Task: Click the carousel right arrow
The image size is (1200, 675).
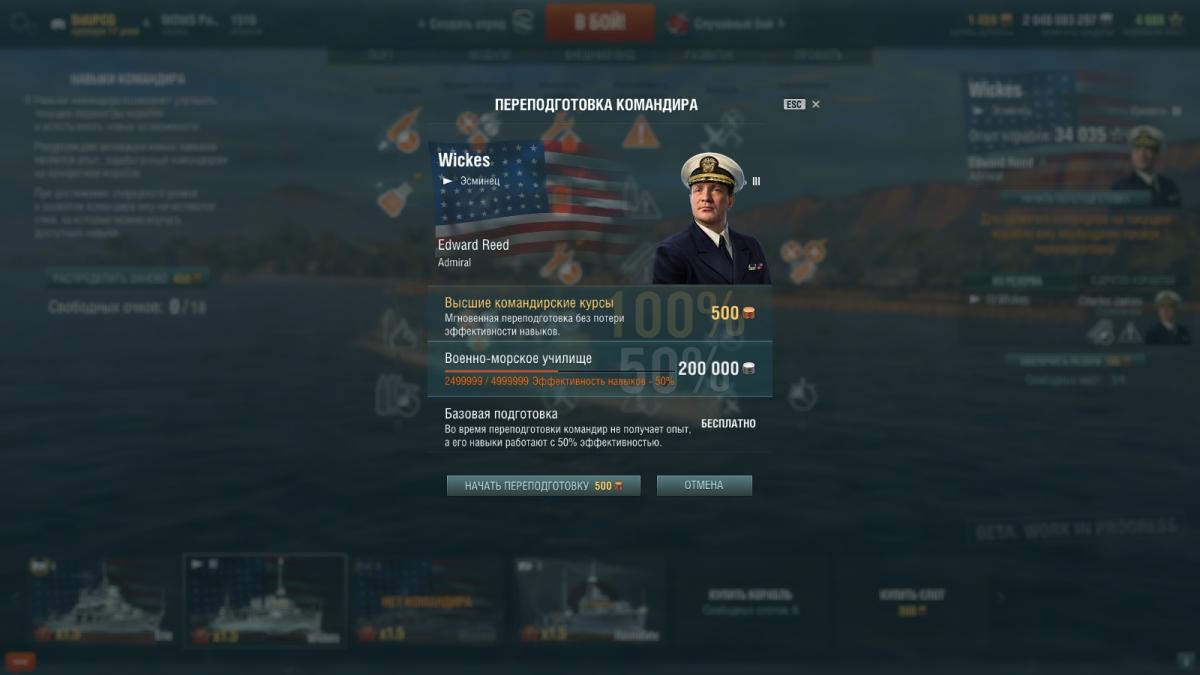Action: (x=997, y=597)
